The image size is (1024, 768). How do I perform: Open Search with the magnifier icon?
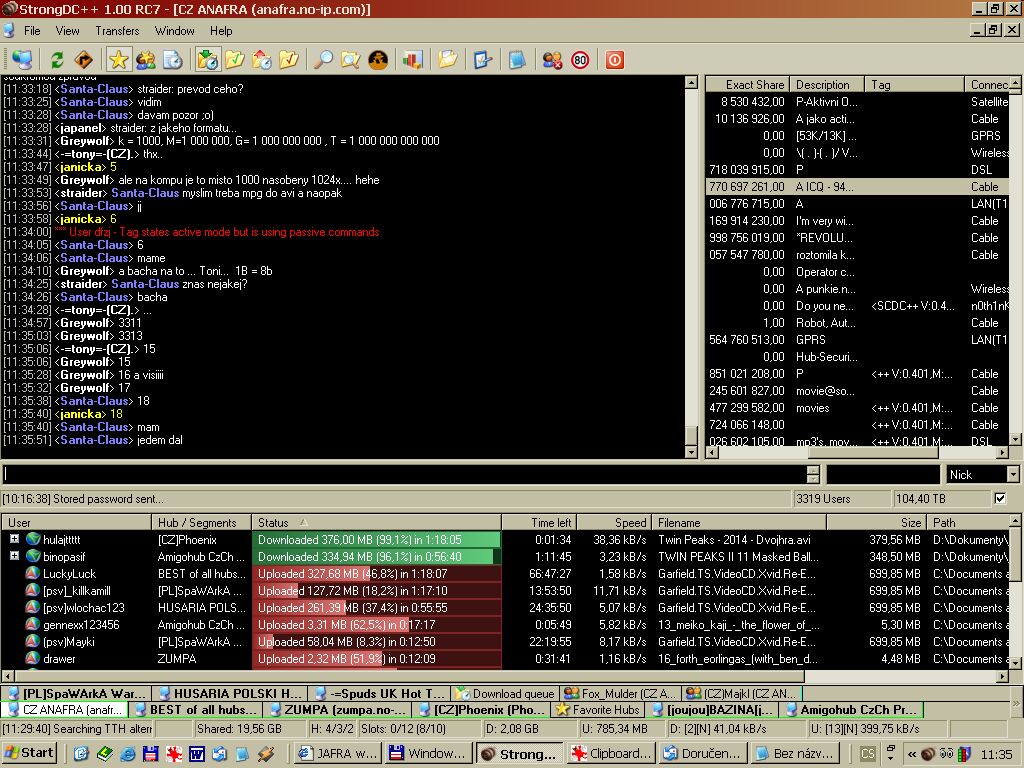coord(323,60)
